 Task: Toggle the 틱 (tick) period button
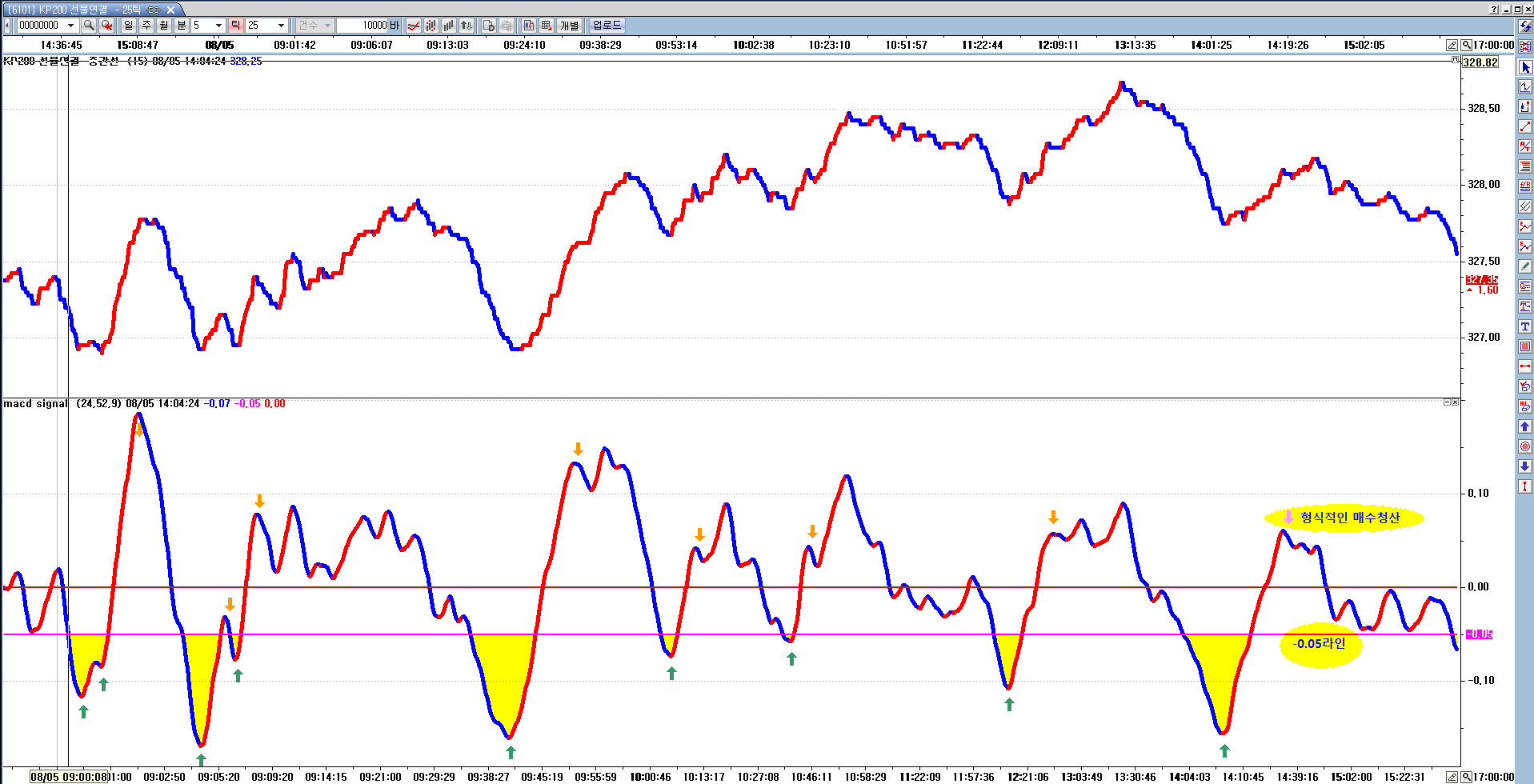click(x=235, y=26)
